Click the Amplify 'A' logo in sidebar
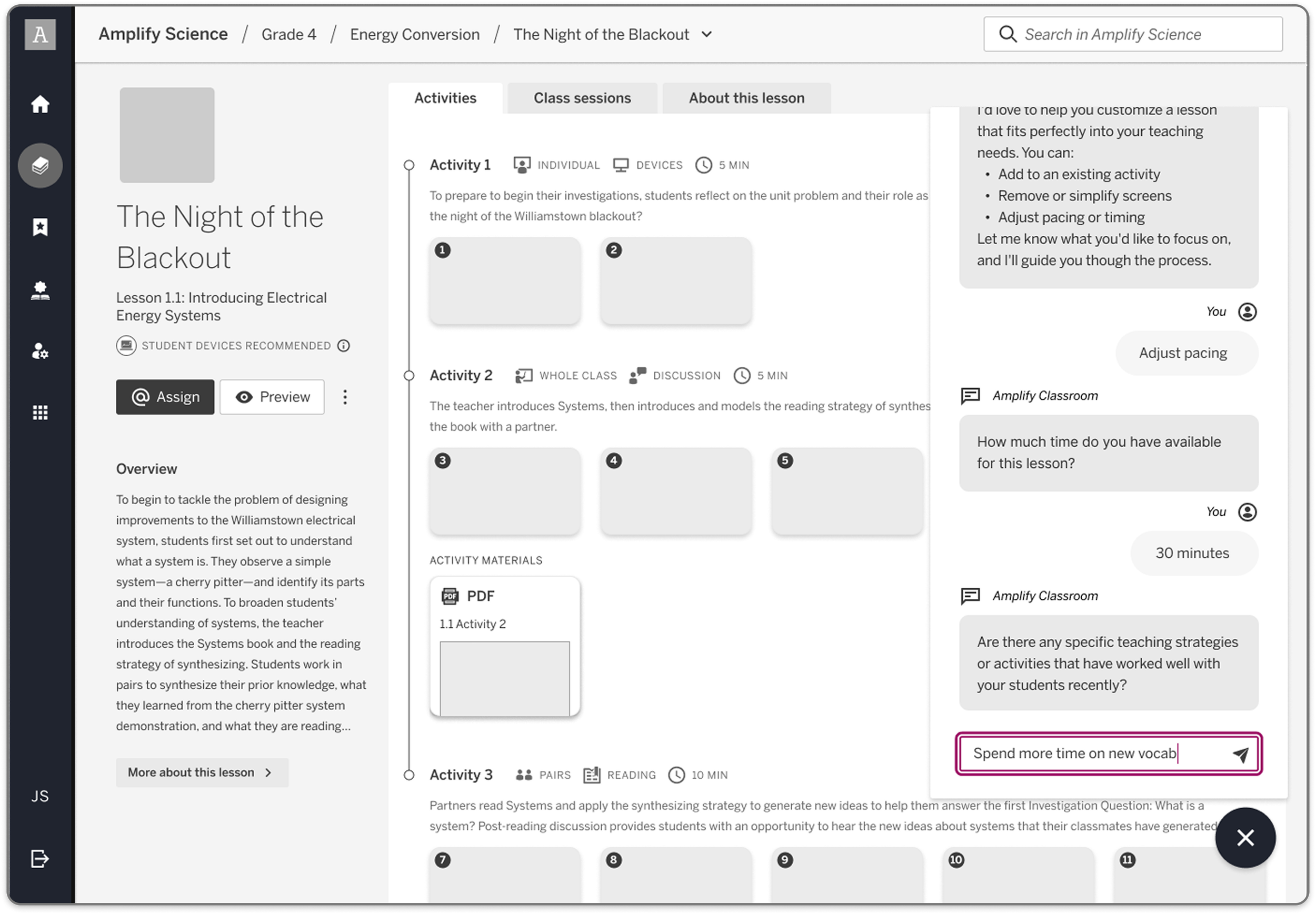 pyautogui.click(x=40, y=34)
